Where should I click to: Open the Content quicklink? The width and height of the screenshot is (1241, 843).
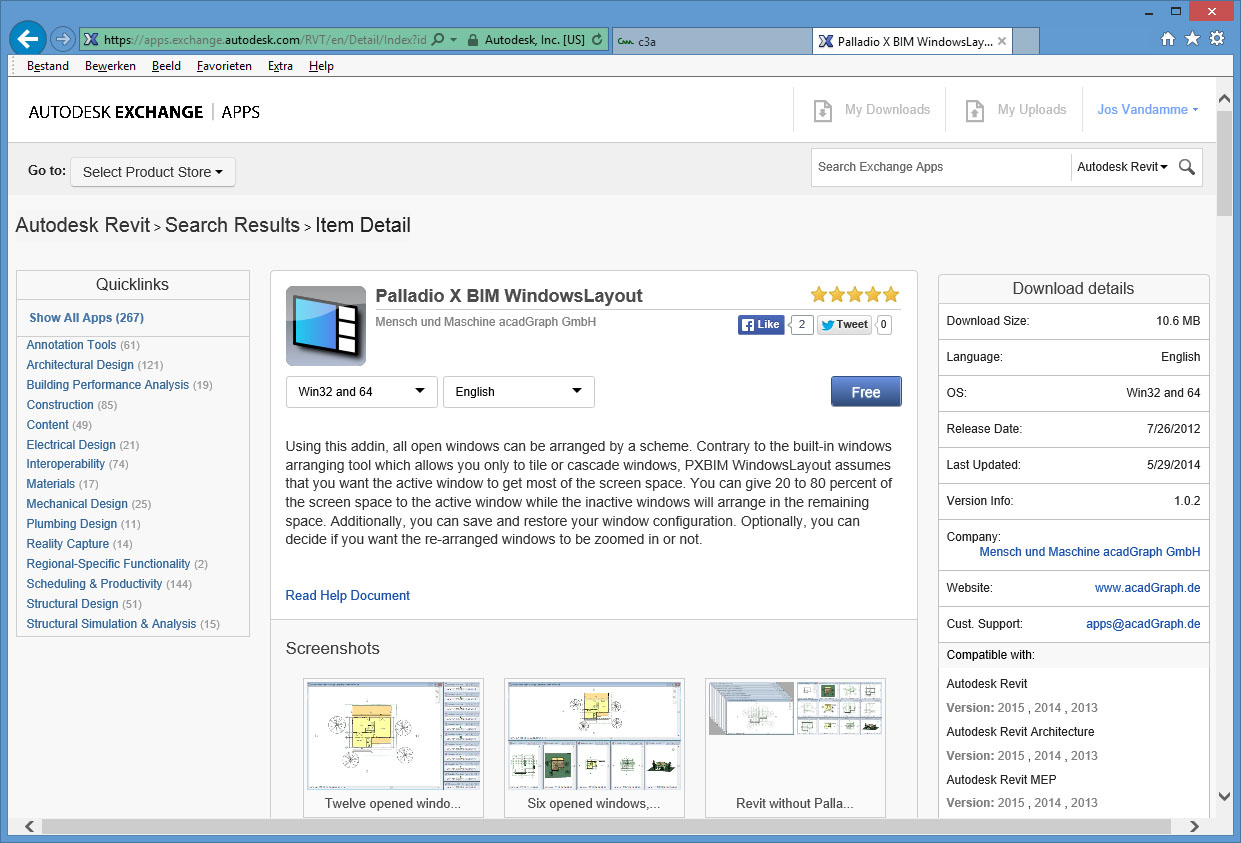48,425
